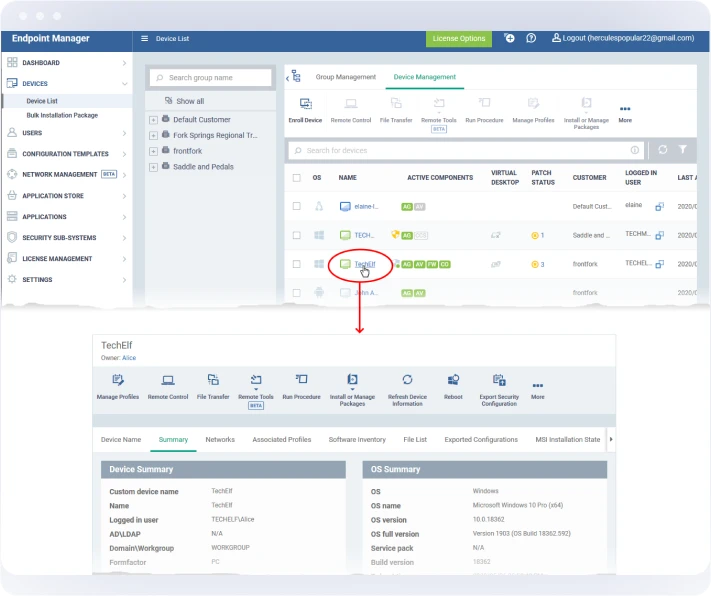The width and height of the screenshot is (711, 596).
Task: Click the License Options button
Action: tap(459, 39)
